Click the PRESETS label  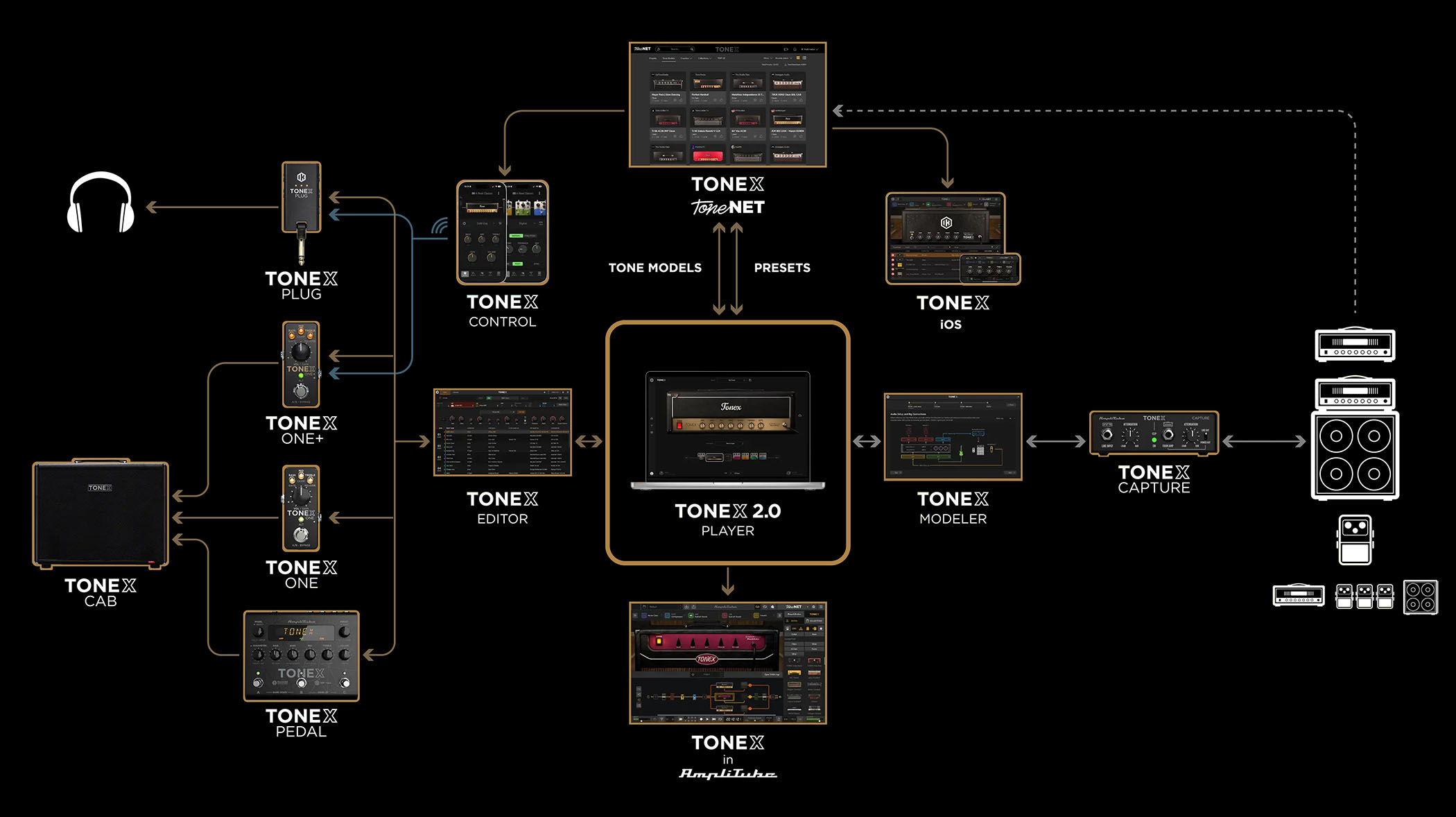[x=782, y=268]
